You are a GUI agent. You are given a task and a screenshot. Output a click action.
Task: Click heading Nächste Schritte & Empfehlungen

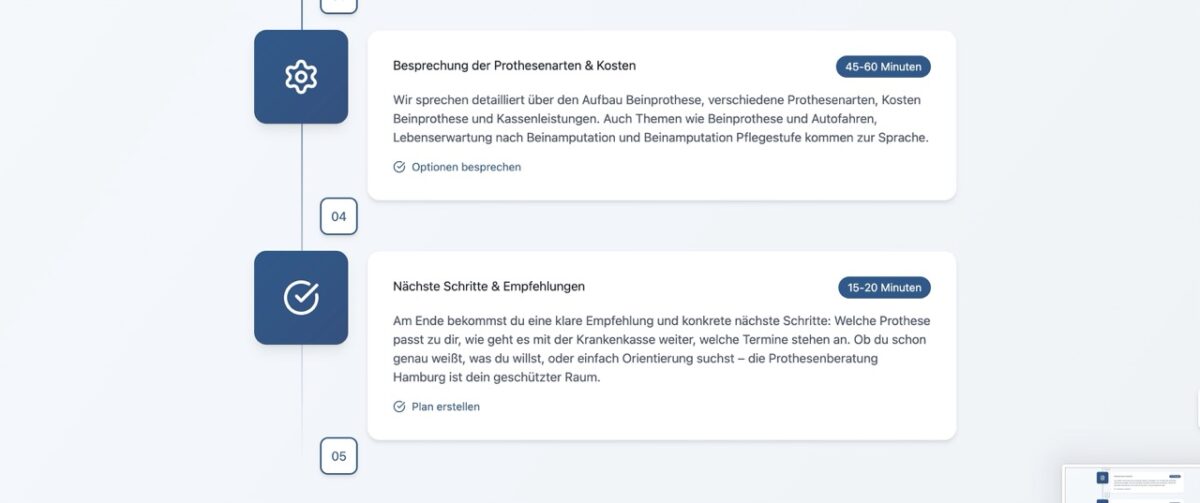click(x=489, y=287)
